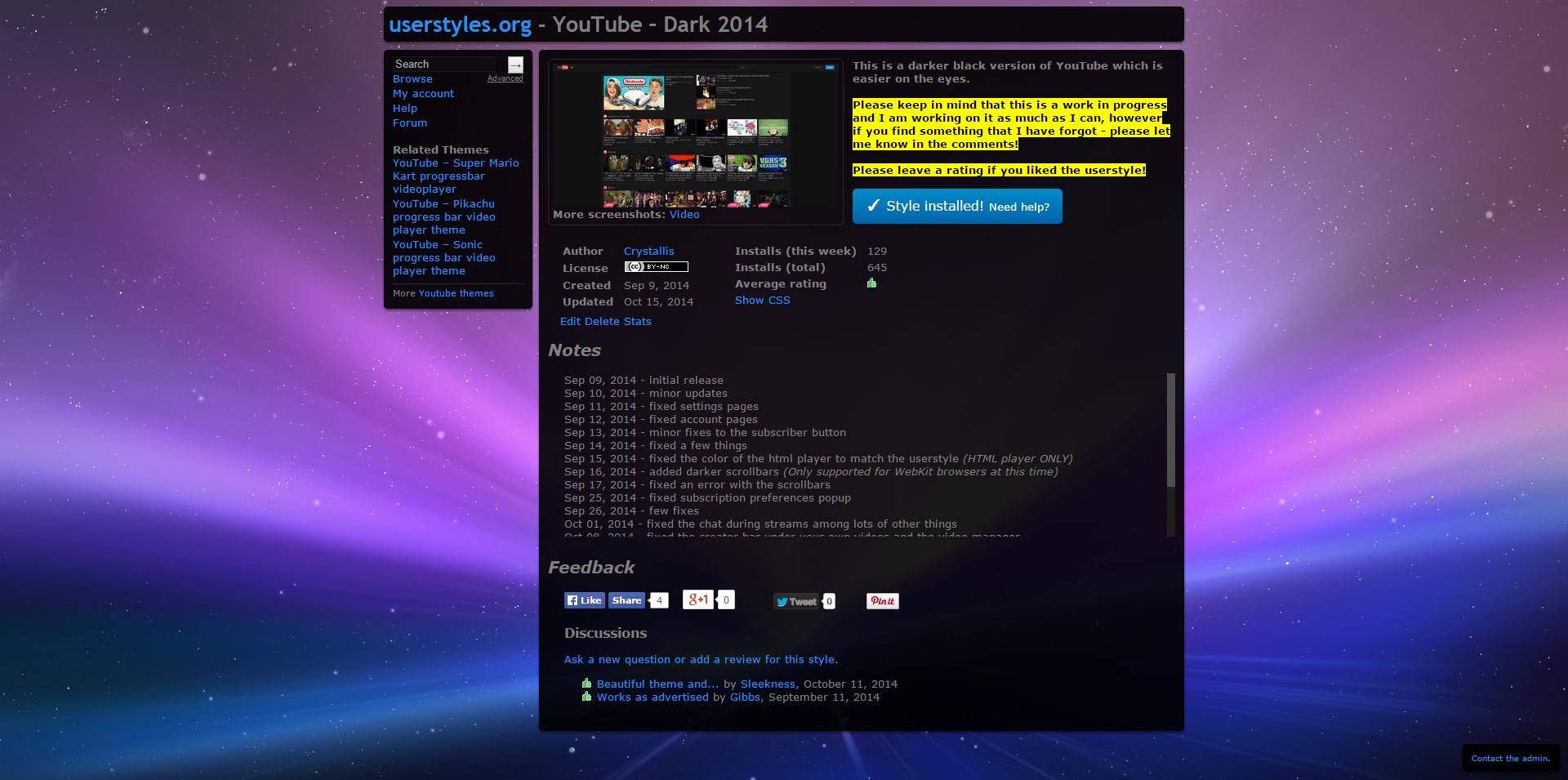
Task: Open the Advanced search link
Action: click(505, 78)
